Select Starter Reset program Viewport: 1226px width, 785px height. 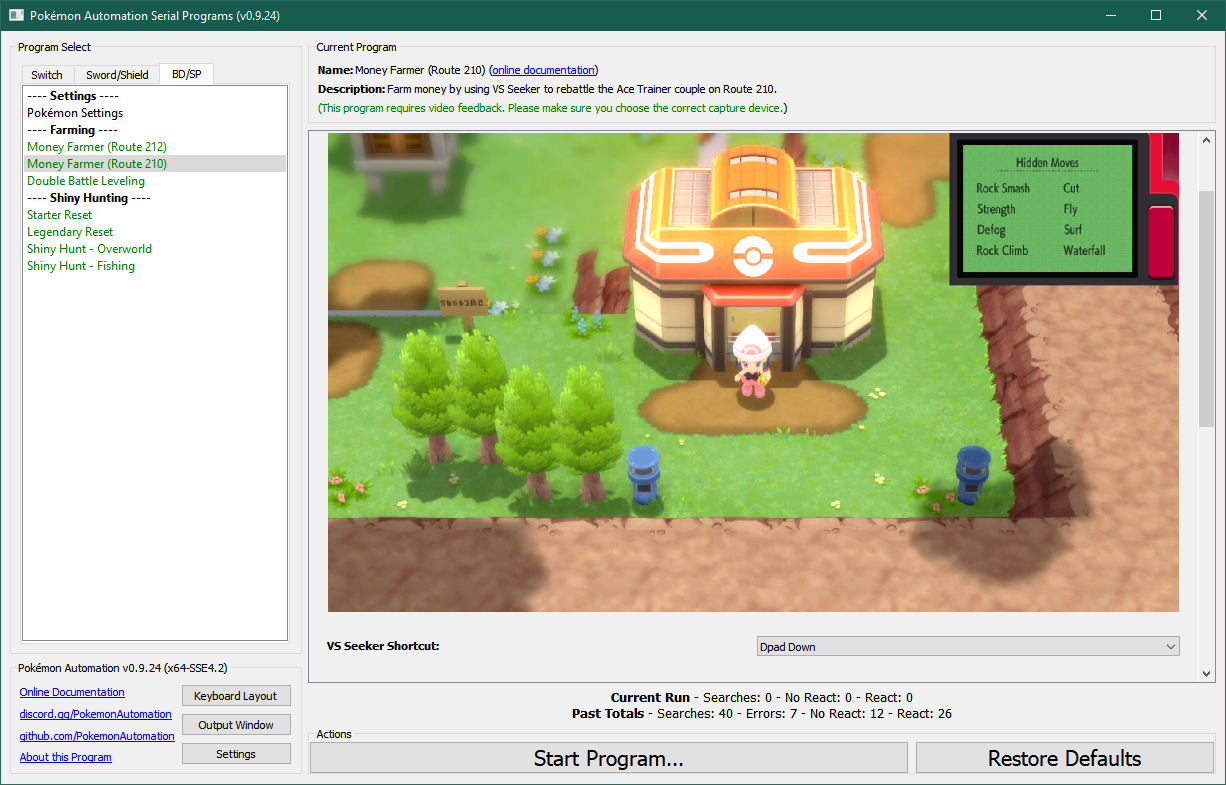[x=59, y=215]
